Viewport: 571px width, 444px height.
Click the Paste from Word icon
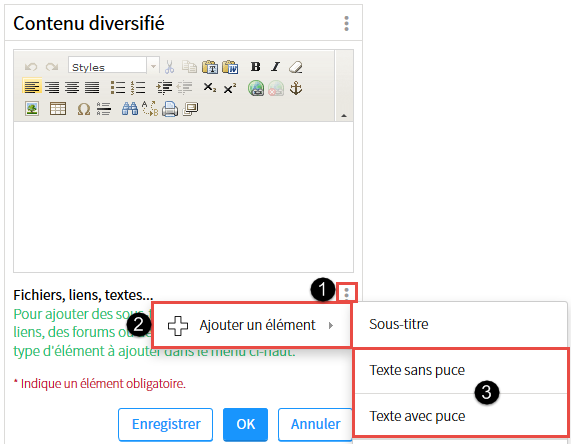pos(230,67)
